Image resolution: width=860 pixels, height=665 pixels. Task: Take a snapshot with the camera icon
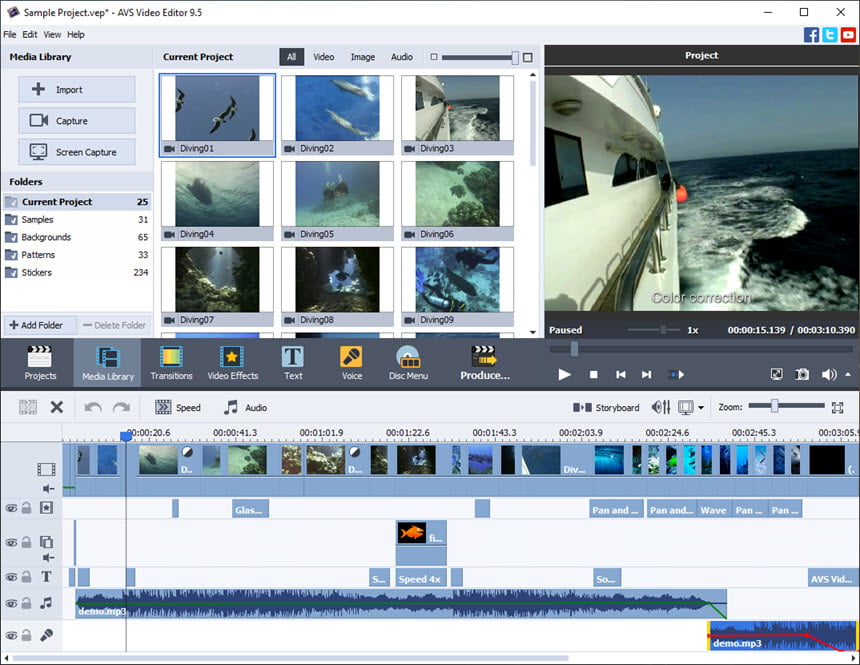pos(802,375)
